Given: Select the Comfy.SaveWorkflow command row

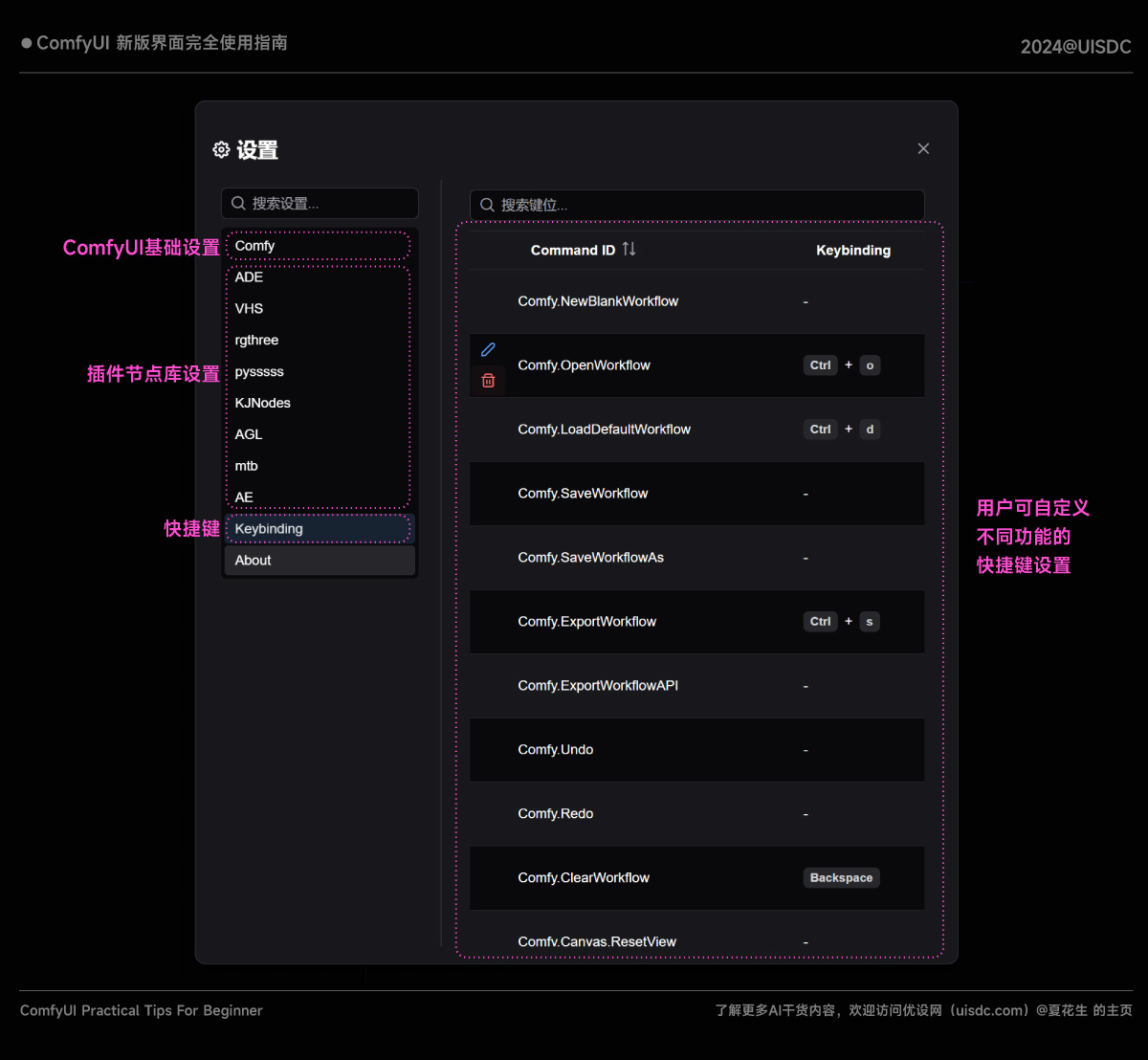Looking at the screenshot, I should [x=696, y=494].
